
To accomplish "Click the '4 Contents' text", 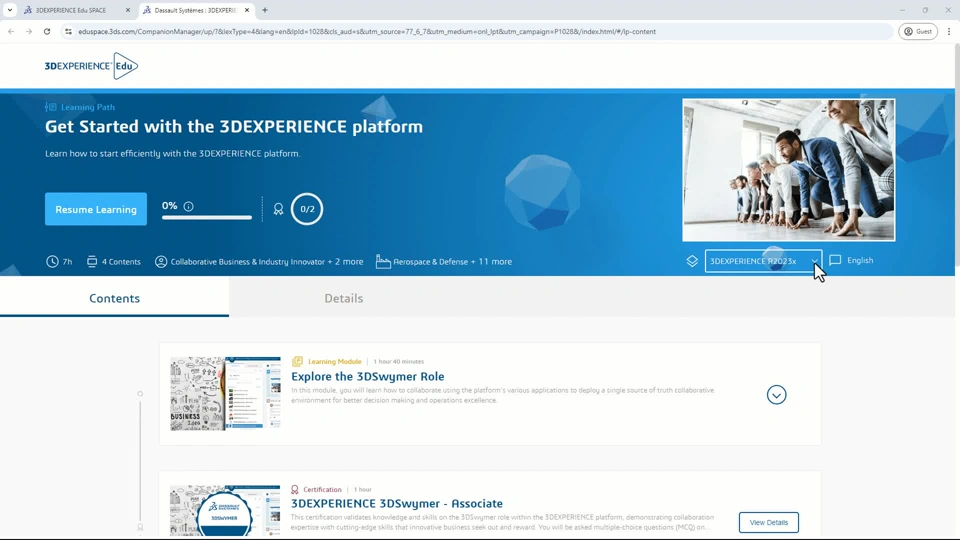I will point(121,261).
